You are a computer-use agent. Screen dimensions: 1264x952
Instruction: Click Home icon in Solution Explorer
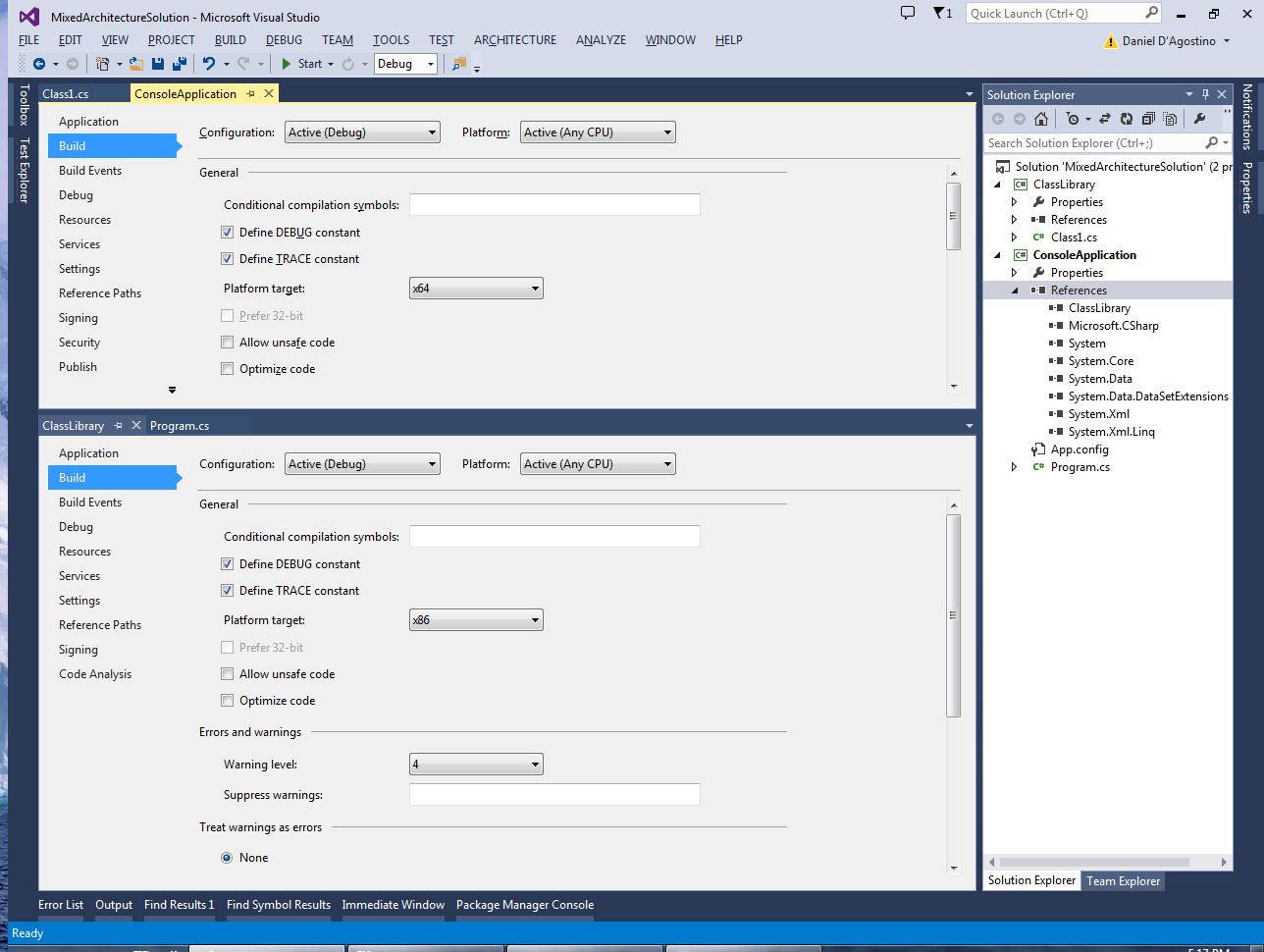pyautogui.click(x=1041, y=119)
